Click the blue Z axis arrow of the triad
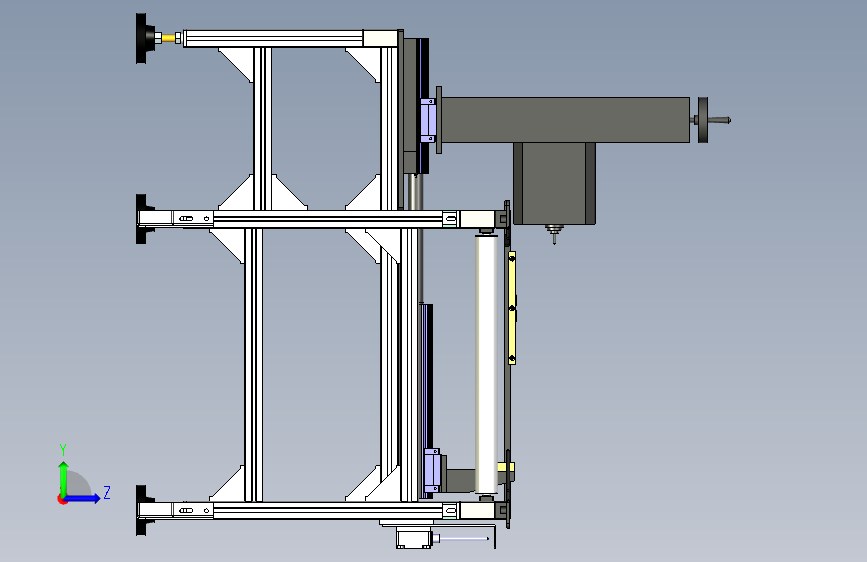 (x=83, y=498)
